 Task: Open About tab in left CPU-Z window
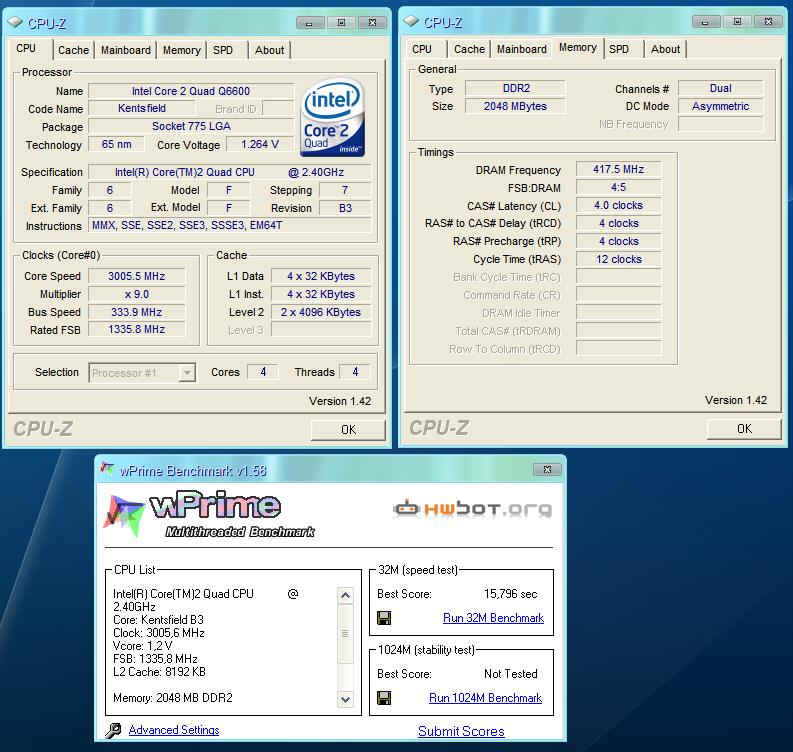pyautogui.click(x=270, y=50)
